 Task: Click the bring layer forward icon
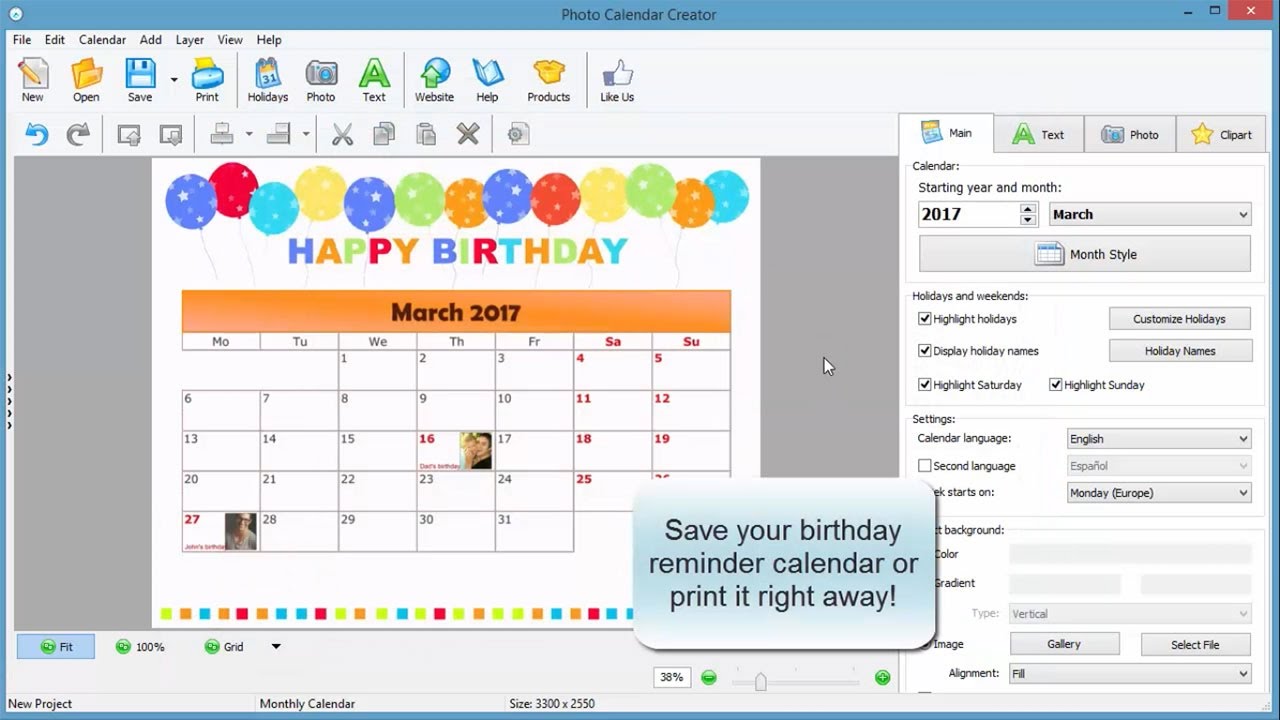point(129,134)
